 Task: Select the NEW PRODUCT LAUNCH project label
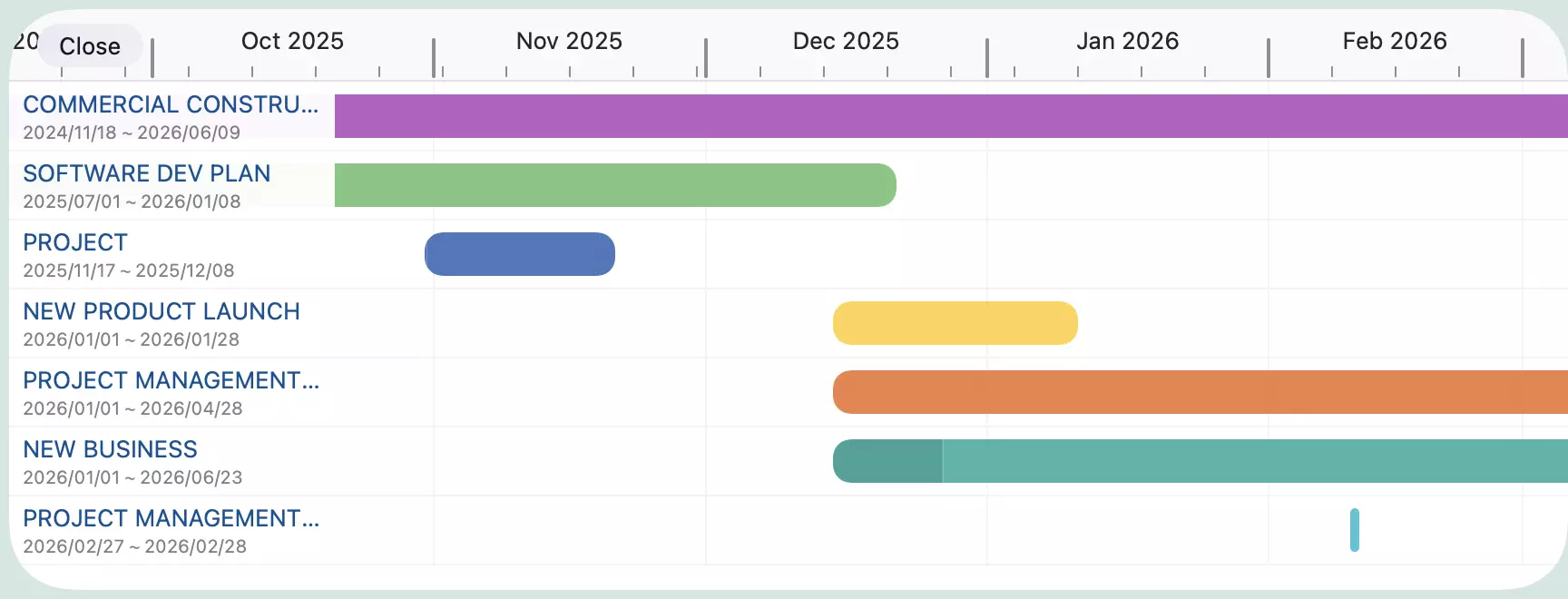[162, 311]
